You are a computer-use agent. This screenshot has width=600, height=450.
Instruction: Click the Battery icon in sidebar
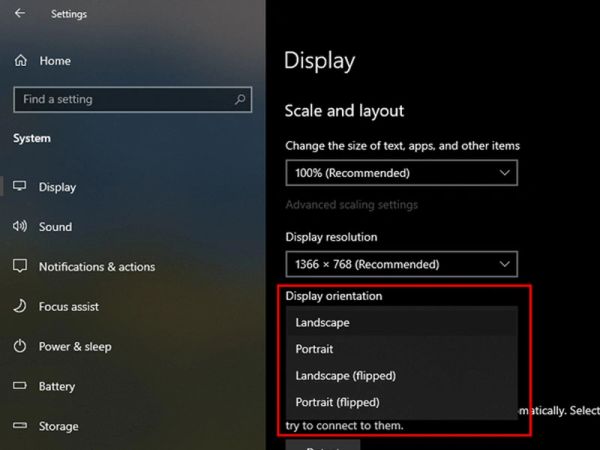(x=20, y=386)
